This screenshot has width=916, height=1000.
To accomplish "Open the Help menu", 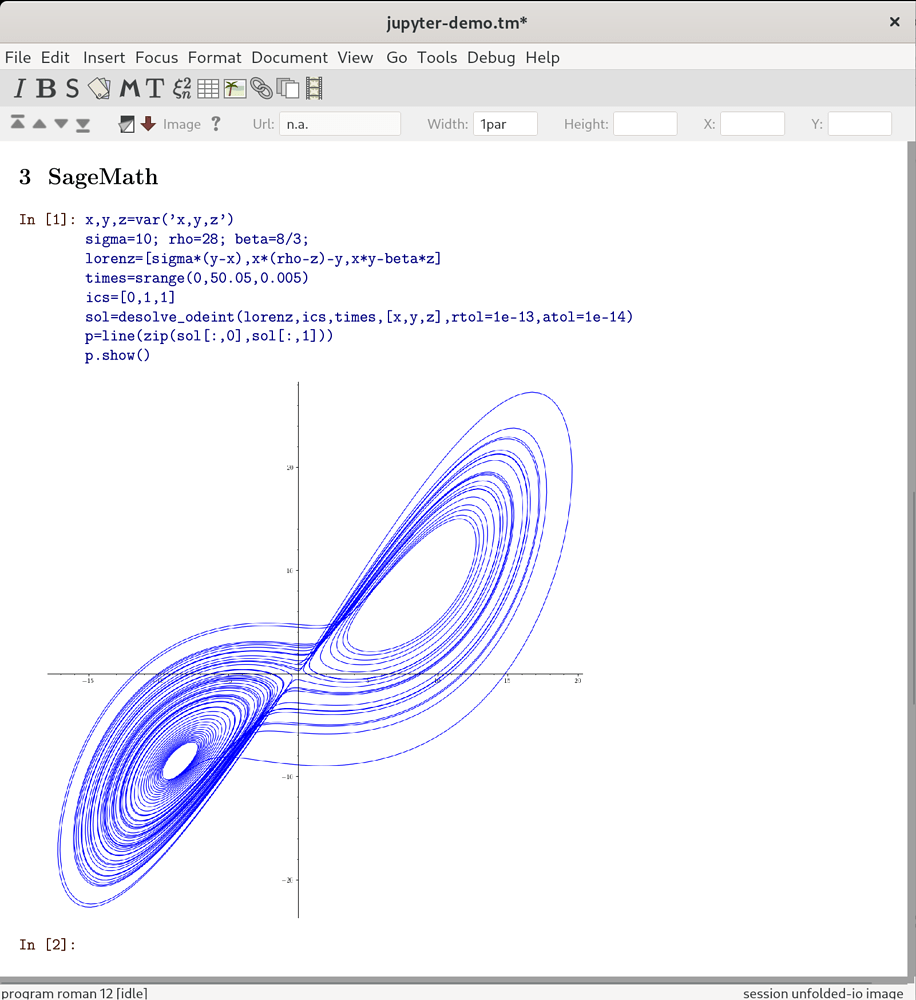I will 543,57.
